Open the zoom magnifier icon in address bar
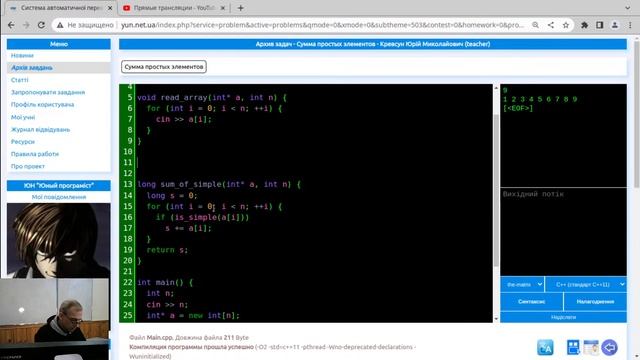 click(x=535, y=25)
